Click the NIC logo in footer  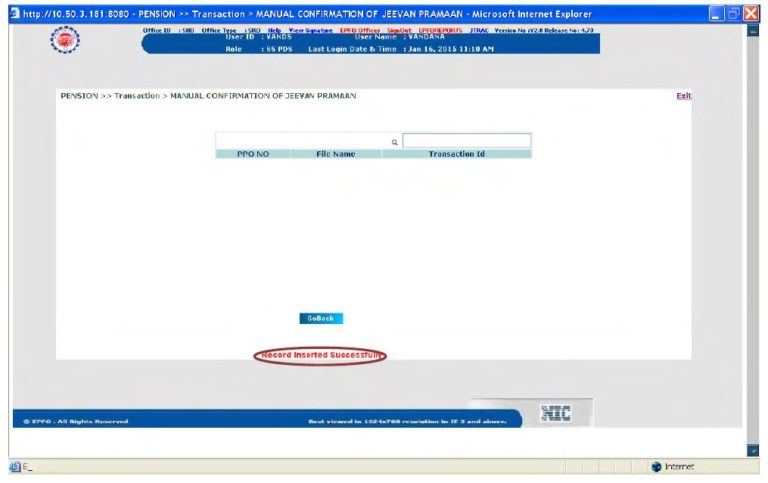554,413
